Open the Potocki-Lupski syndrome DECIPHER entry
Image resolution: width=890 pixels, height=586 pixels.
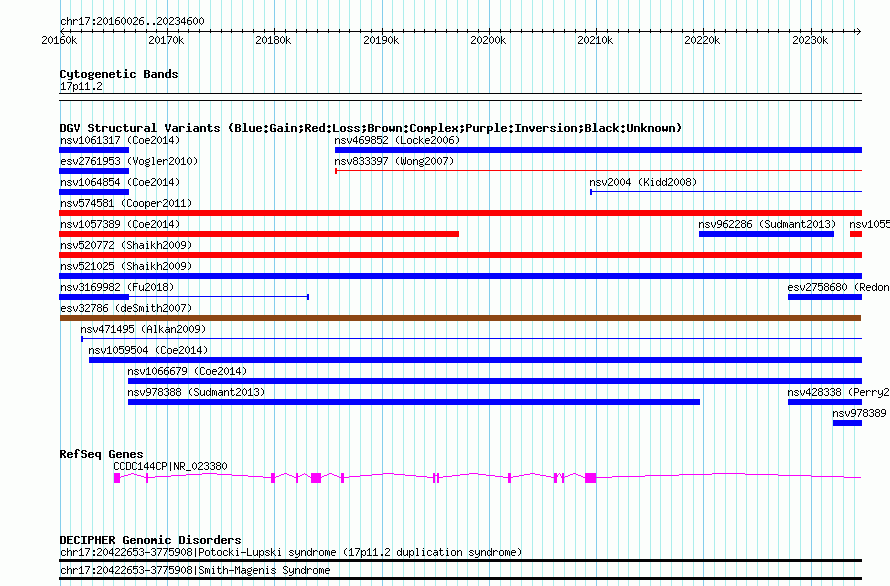[291, 552]
